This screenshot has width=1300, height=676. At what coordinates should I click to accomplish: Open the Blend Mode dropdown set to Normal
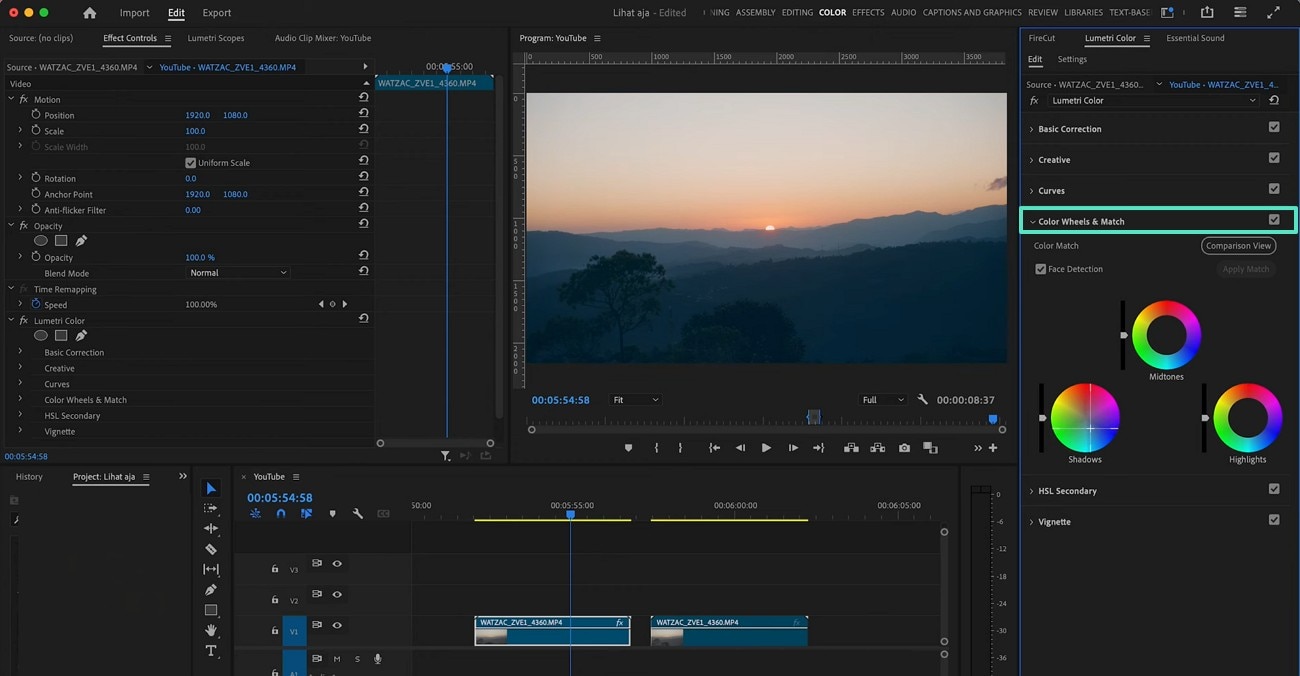238,273
